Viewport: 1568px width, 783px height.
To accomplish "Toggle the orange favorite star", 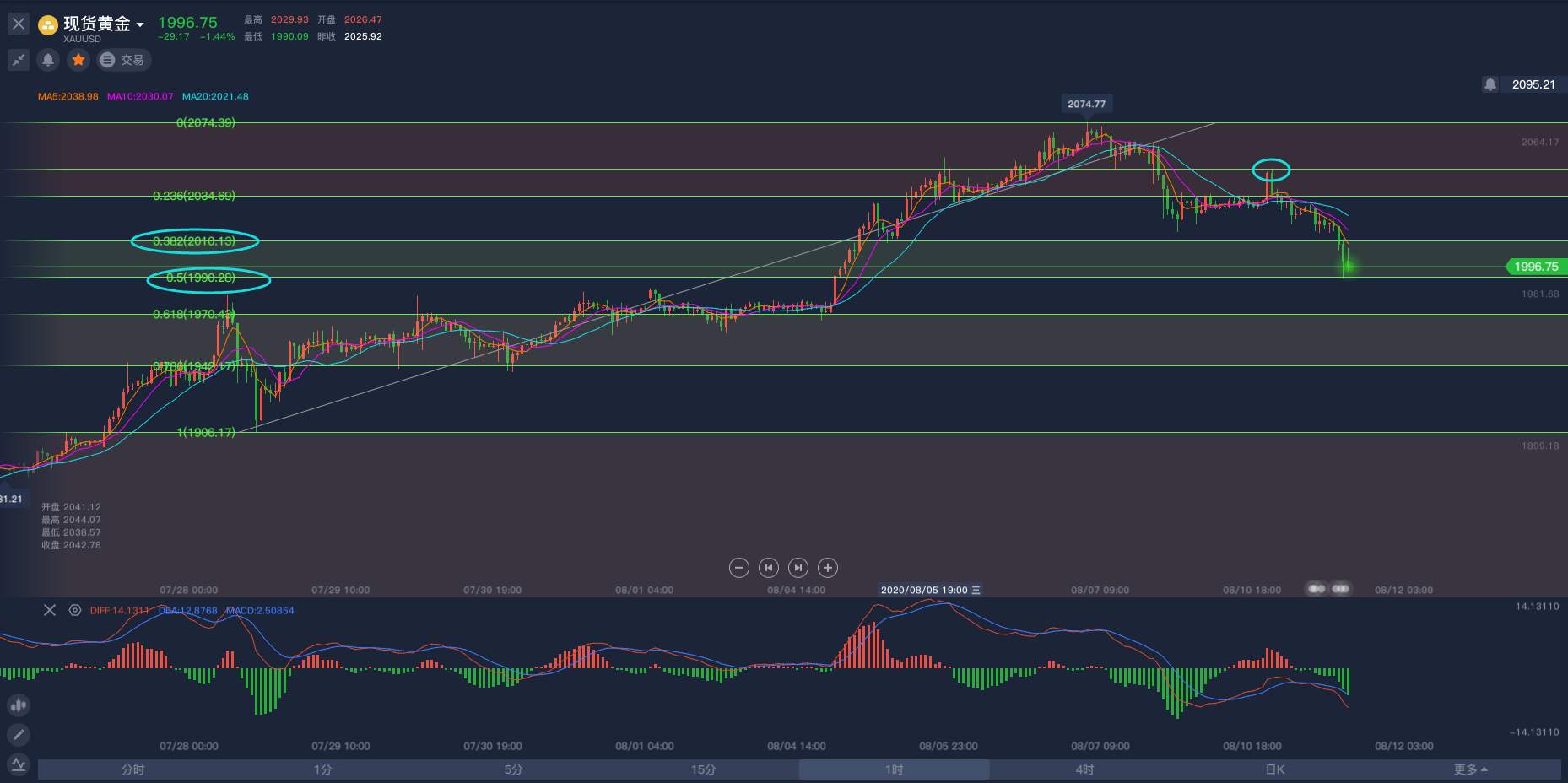I will (78, 60).
